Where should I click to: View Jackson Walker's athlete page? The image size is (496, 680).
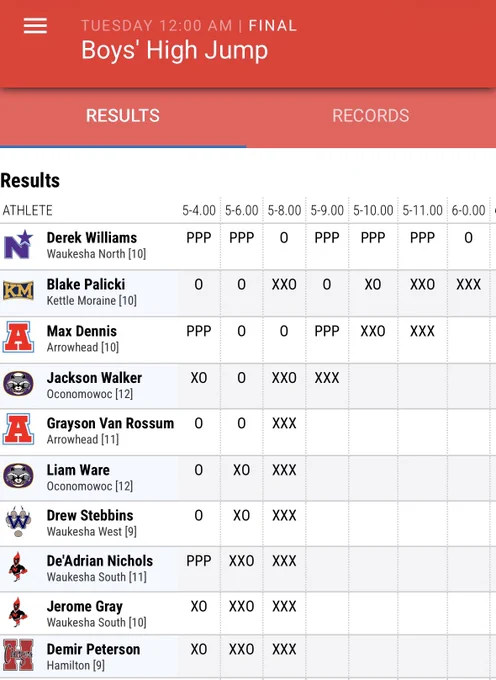[94, 378]
